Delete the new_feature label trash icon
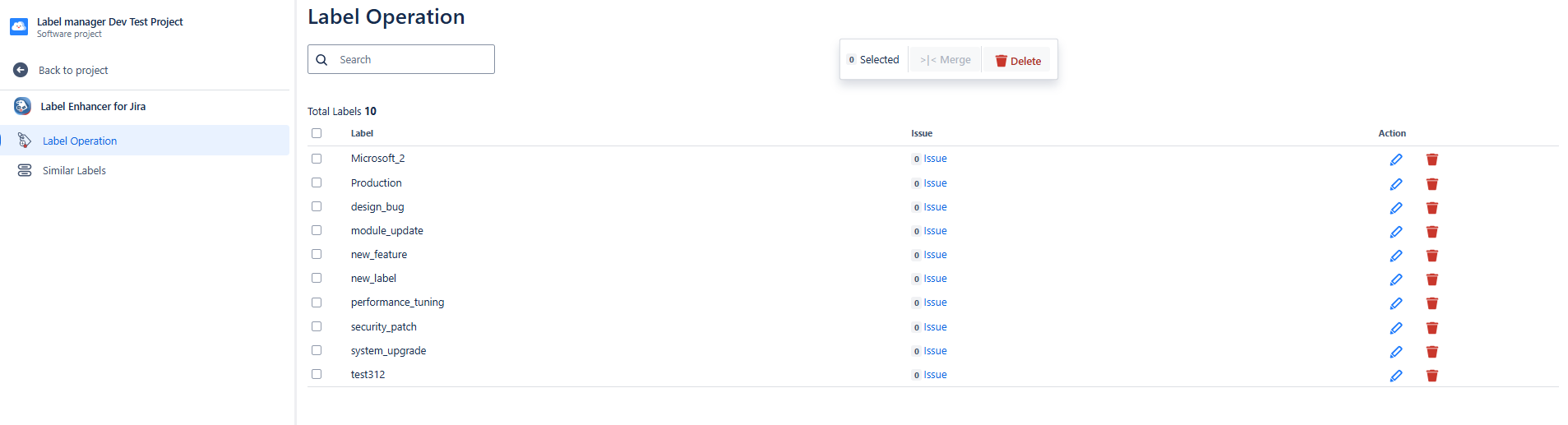 (1432, 256)
